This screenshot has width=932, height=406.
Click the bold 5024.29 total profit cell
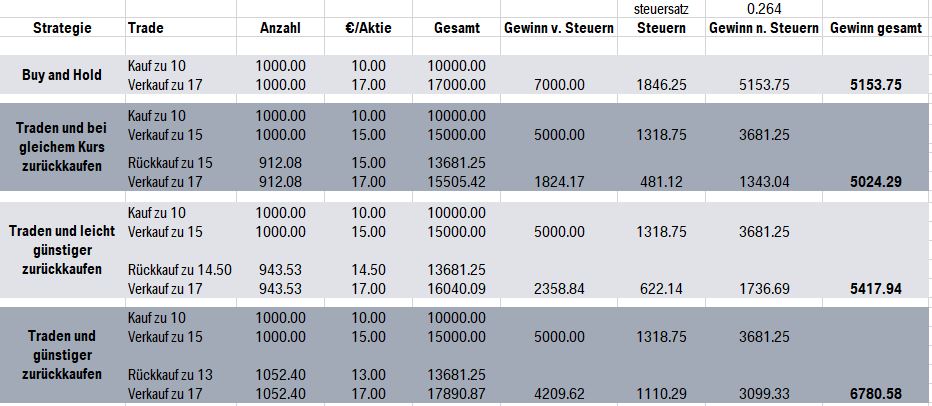[876, 181]
